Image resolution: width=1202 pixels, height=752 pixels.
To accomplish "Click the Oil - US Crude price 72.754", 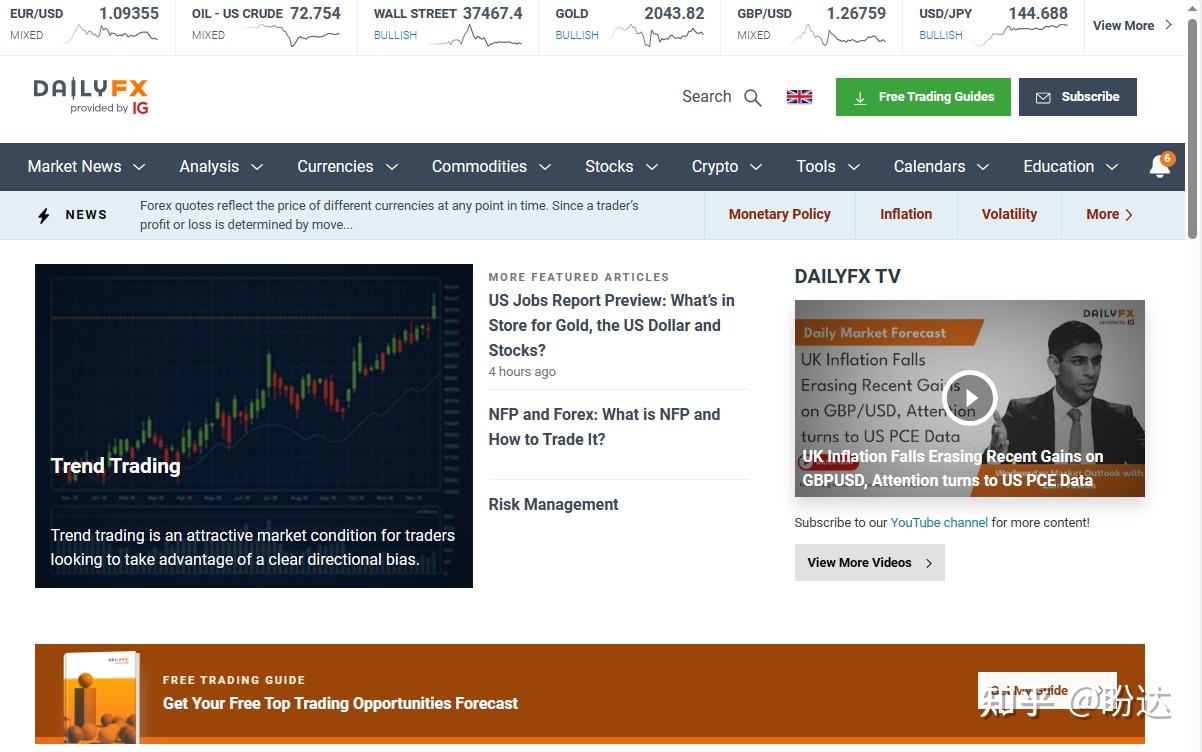I will 315,14.
